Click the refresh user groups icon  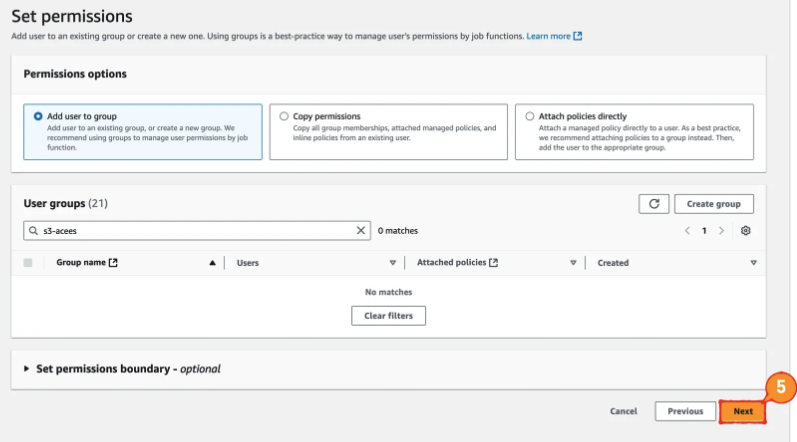coord(654,204)
